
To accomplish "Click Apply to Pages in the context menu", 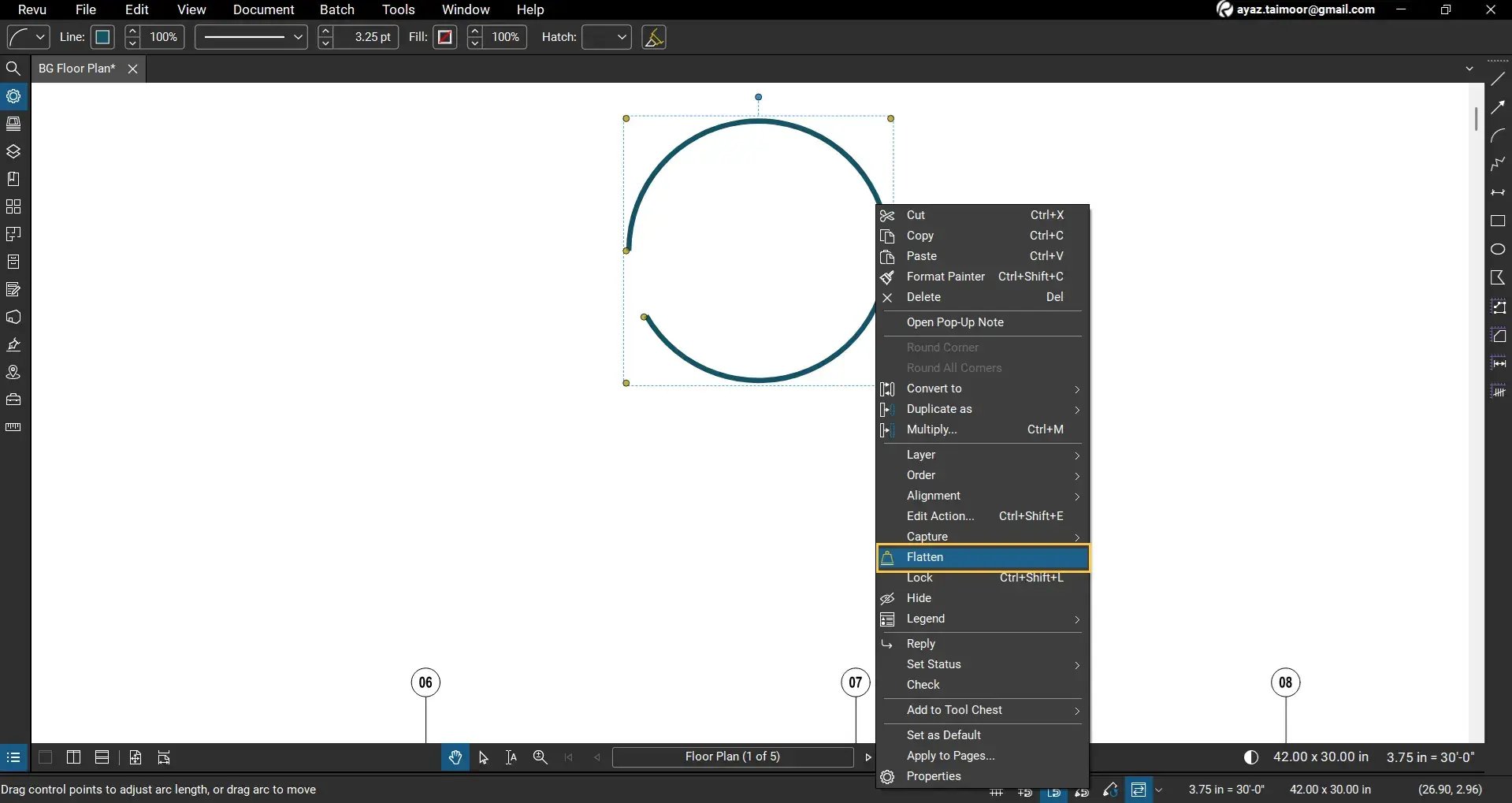I will click(951, 756).
